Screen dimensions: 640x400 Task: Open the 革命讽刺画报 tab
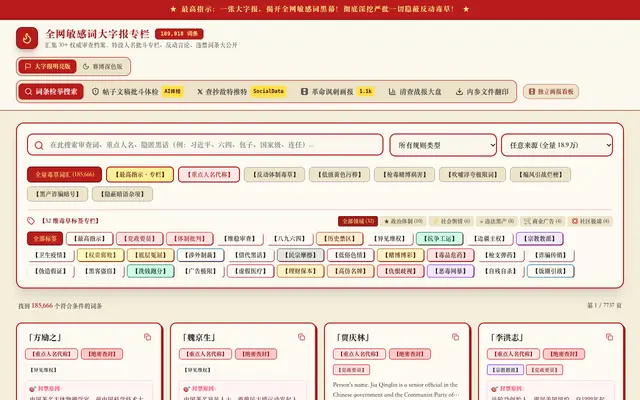(x=337, y=92)
